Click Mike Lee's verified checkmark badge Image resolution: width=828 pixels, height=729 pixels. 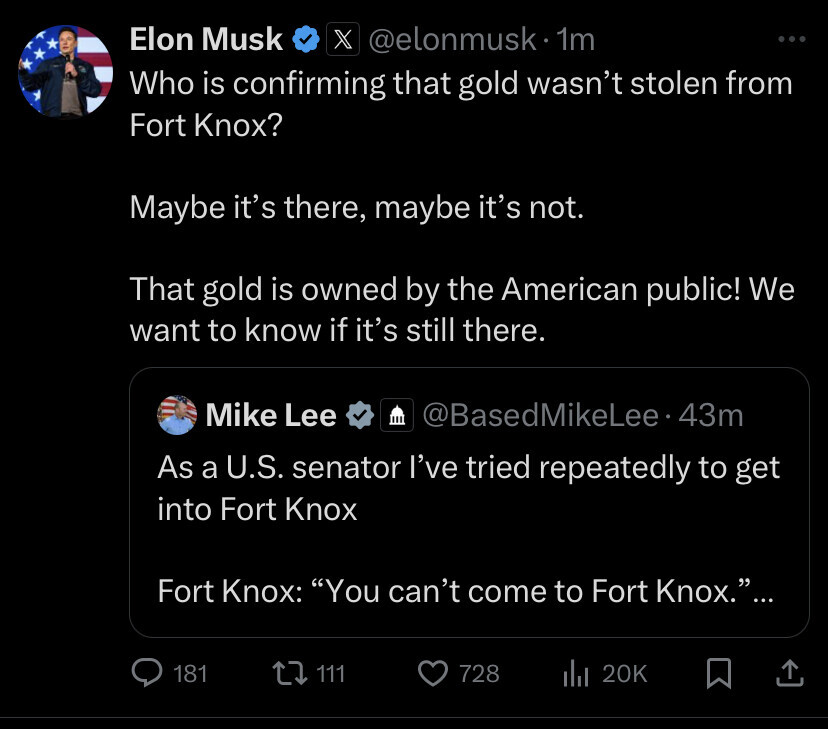(360, 416)
